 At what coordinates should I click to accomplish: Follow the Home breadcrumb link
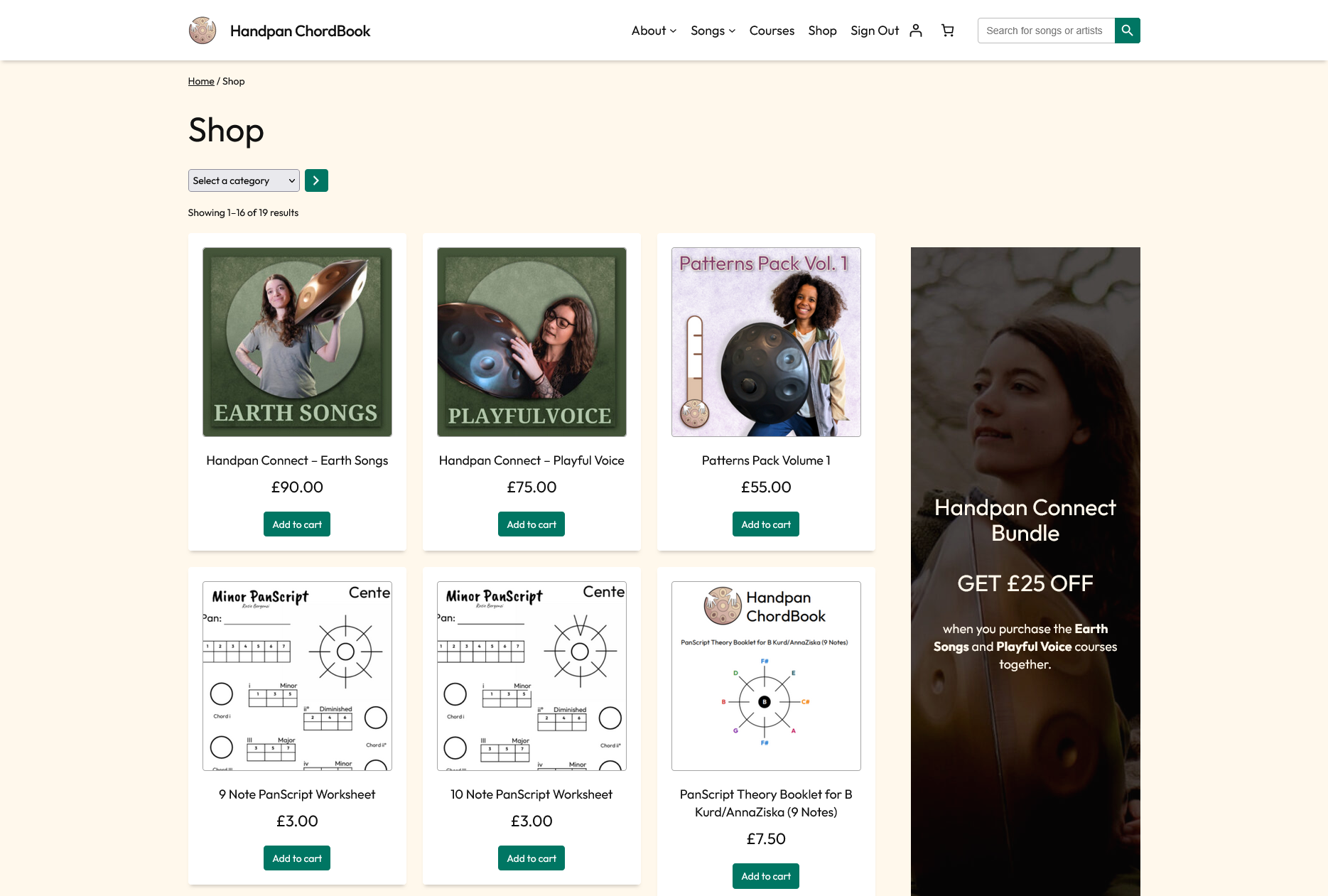click(x=201, y=82)
